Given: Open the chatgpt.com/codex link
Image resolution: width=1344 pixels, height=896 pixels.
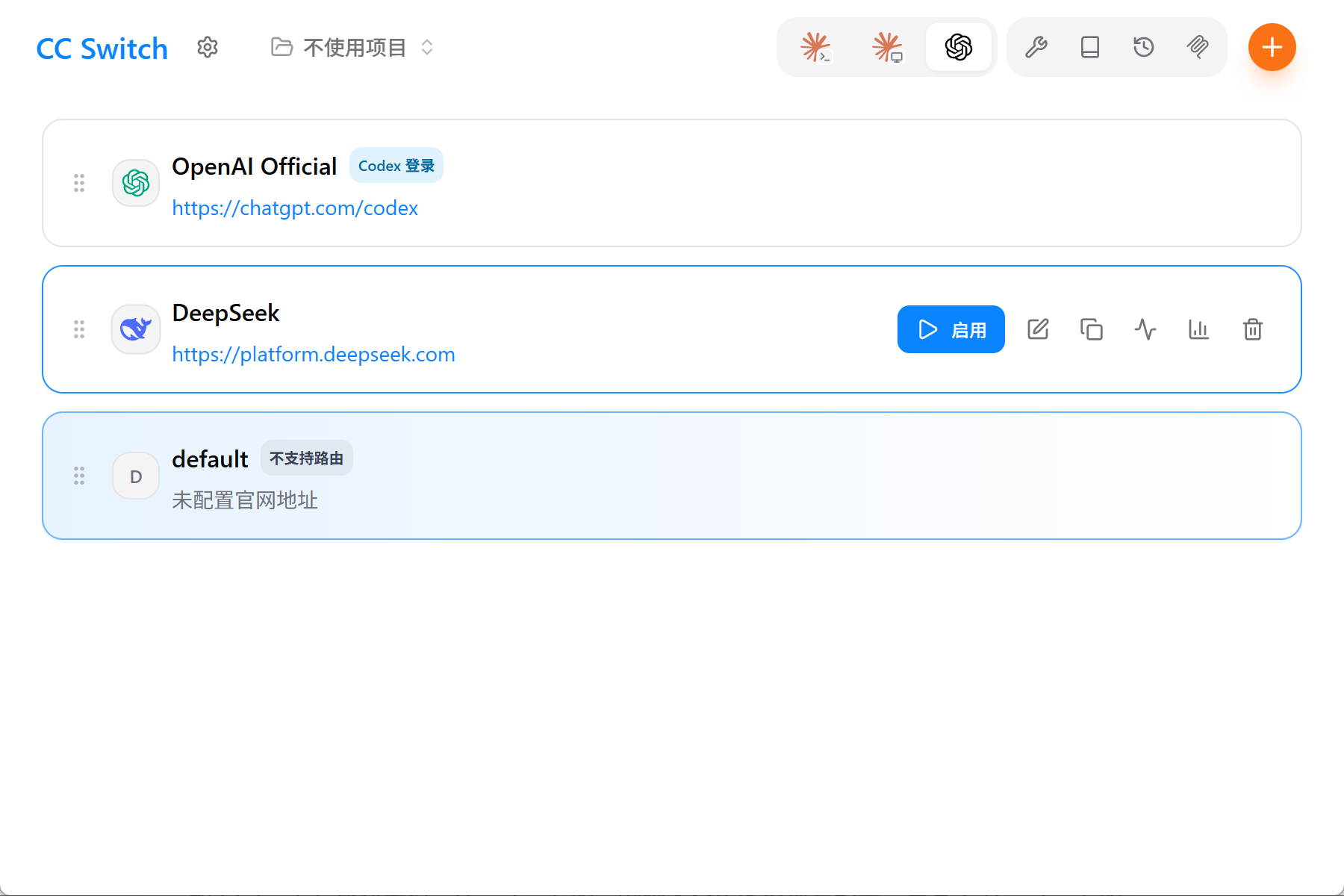Looking at the screenshot, I should click(x=295, y=208).
